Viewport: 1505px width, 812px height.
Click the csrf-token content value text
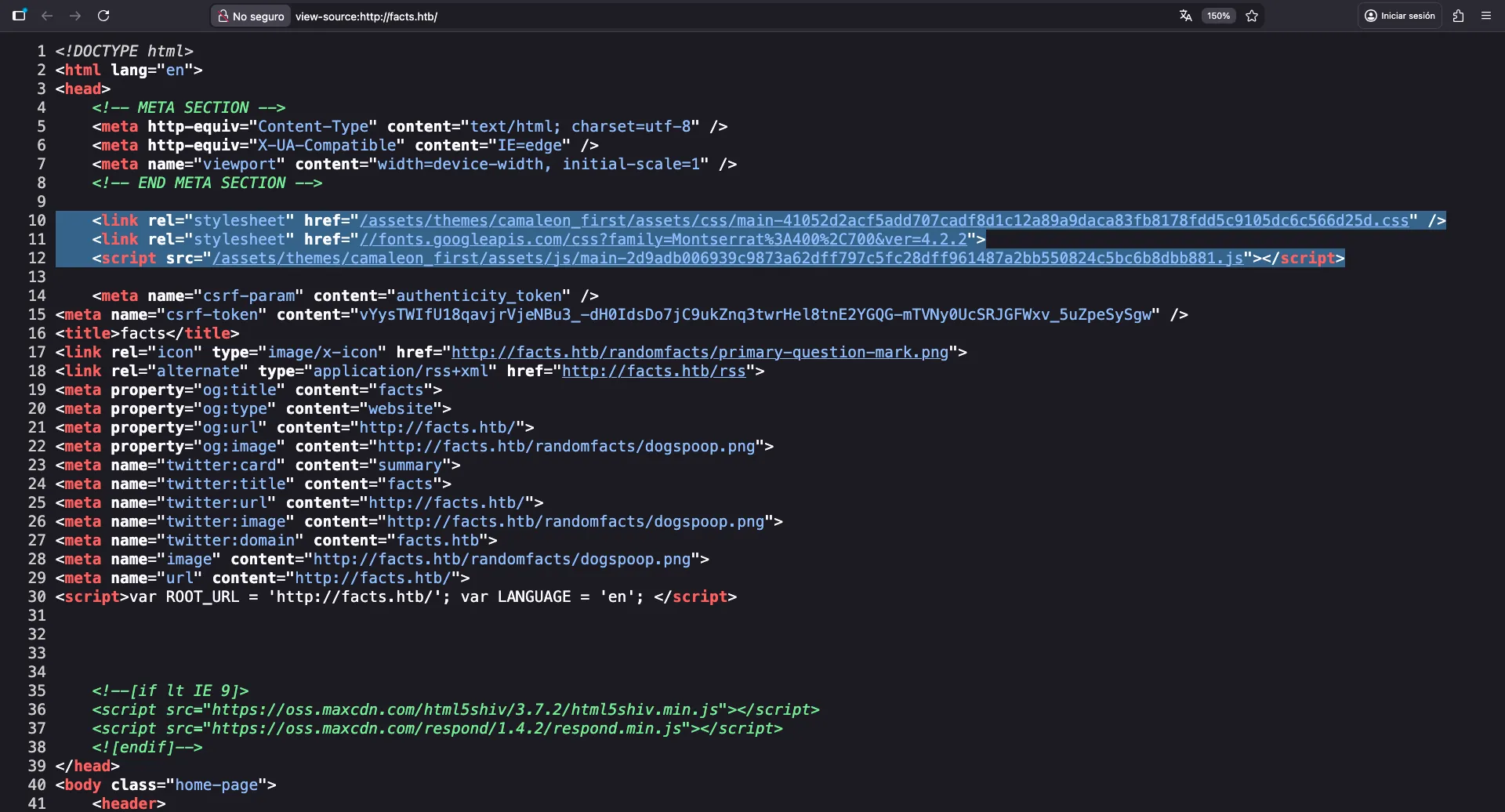(x=756, y=314)
